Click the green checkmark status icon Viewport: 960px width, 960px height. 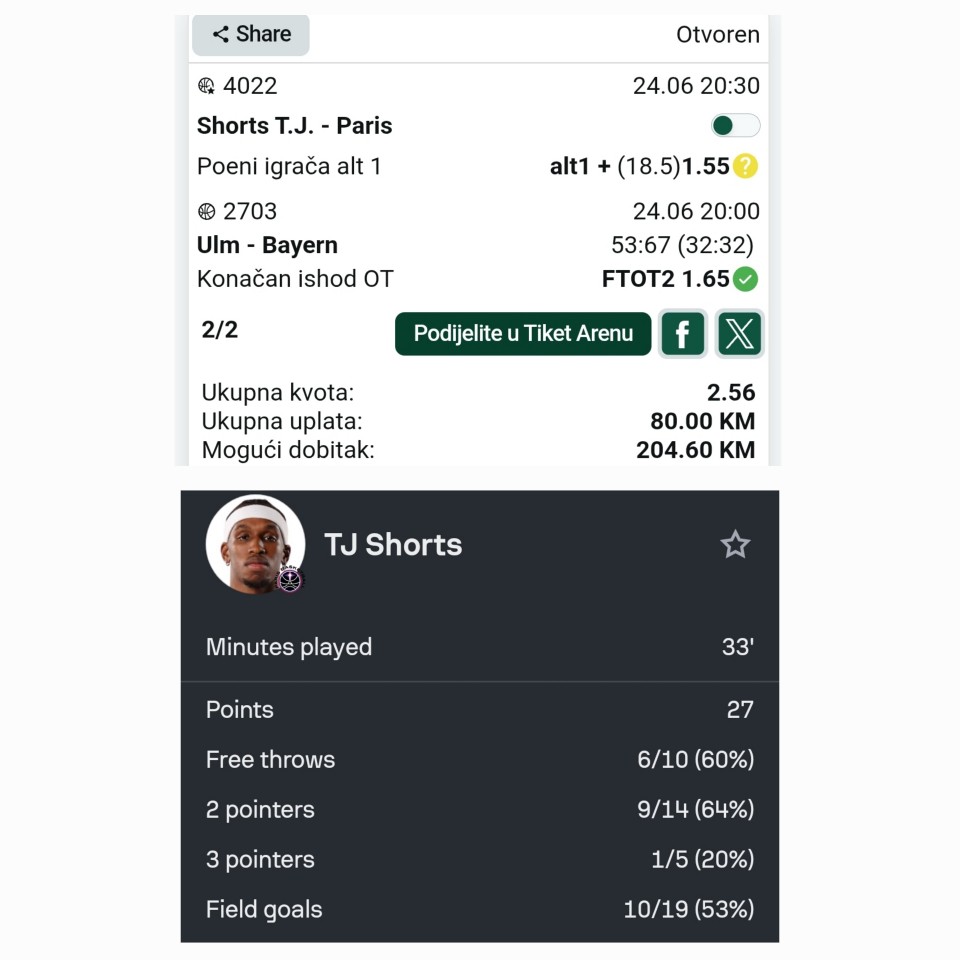pyautogui.click(x=745, y=279)
